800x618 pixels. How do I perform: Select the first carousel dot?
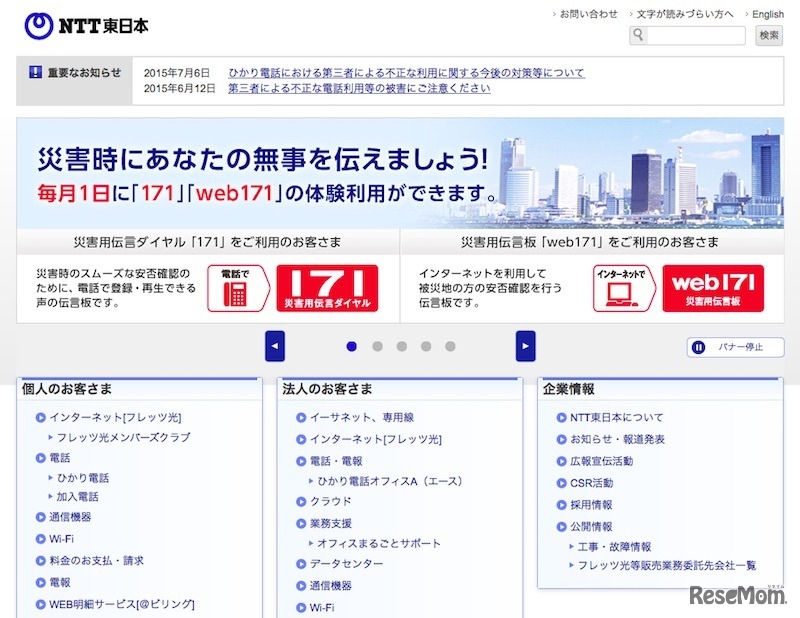pos(351,347)
